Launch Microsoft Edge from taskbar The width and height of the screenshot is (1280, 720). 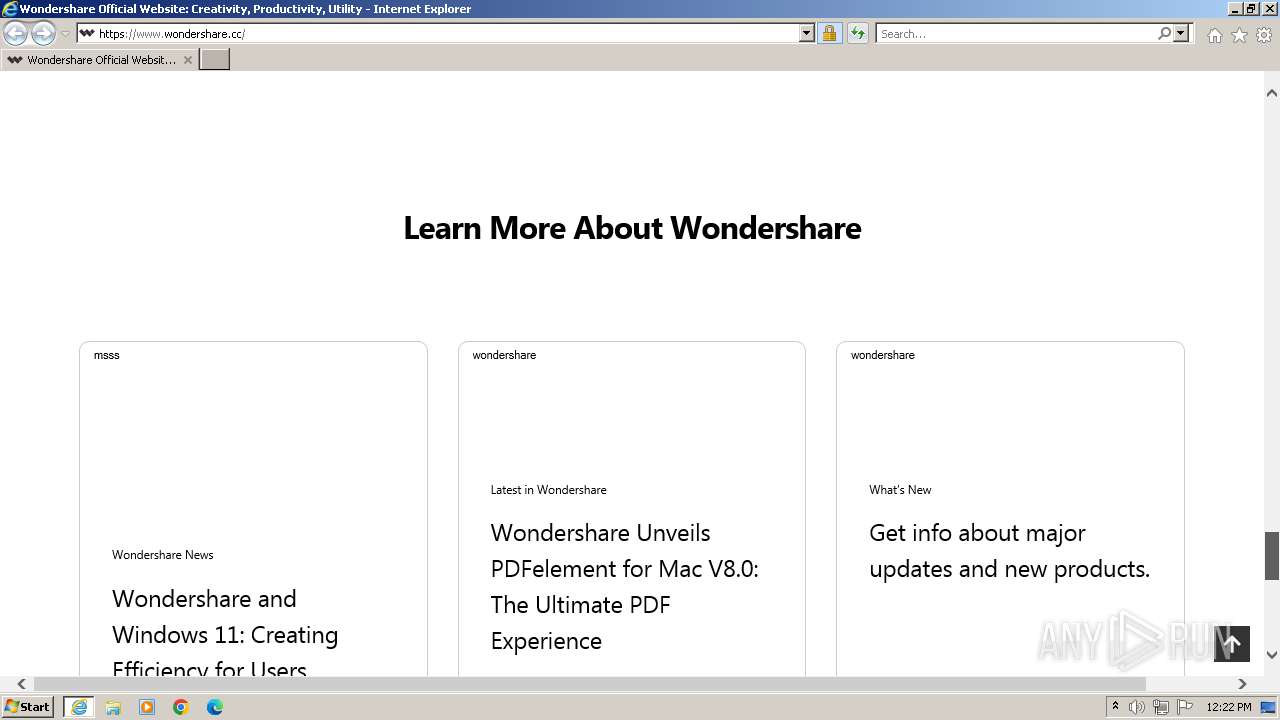point(215,707)
